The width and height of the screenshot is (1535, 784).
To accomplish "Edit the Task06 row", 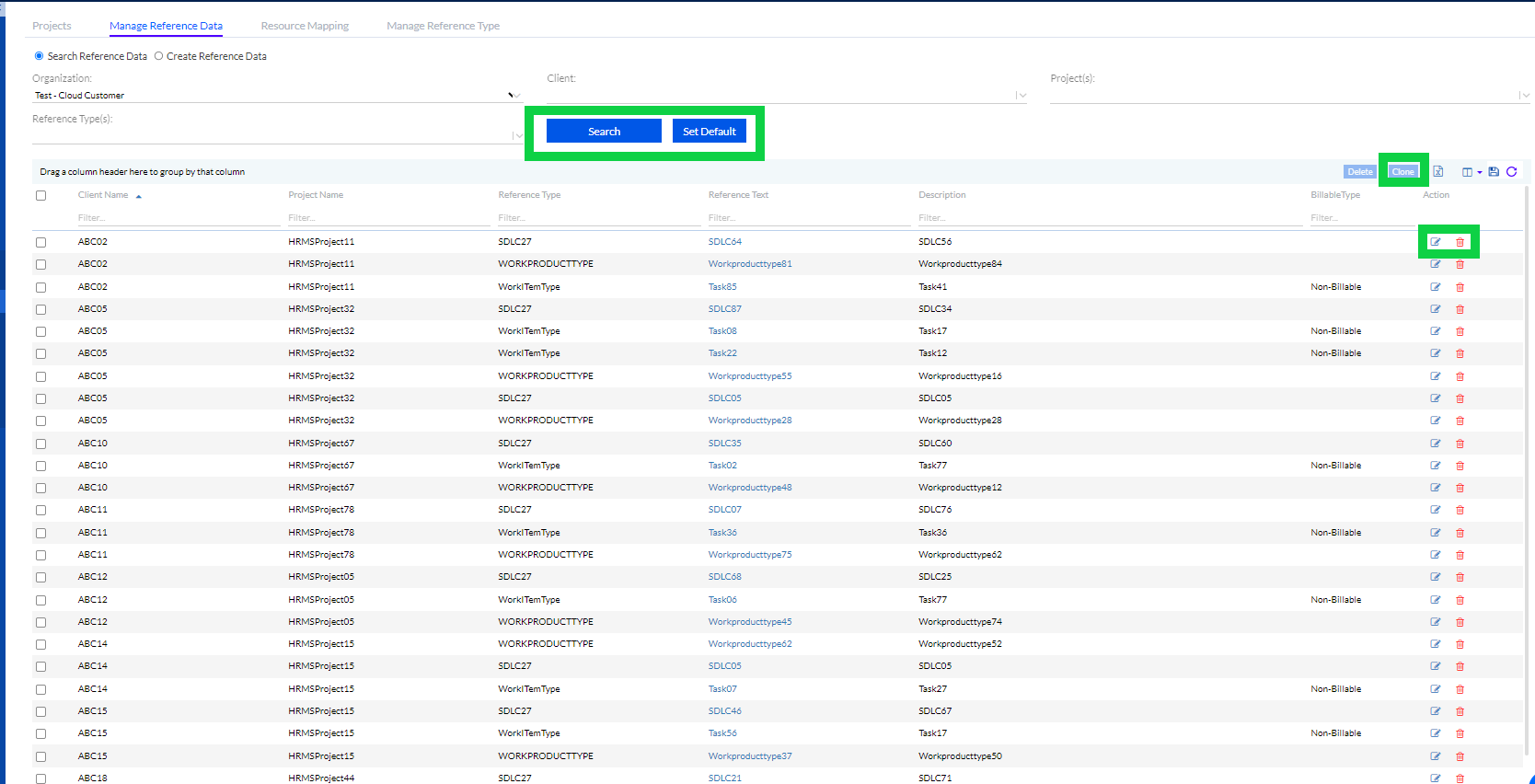I will (1436, 600).
